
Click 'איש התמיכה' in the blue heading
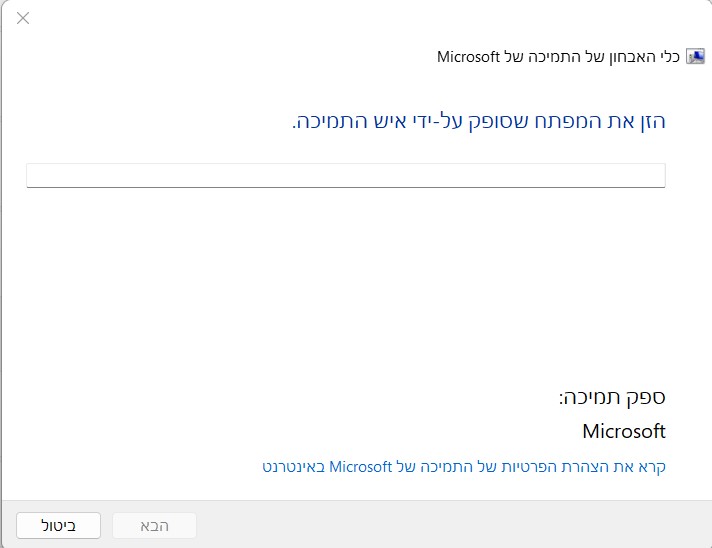coord(345,122)
